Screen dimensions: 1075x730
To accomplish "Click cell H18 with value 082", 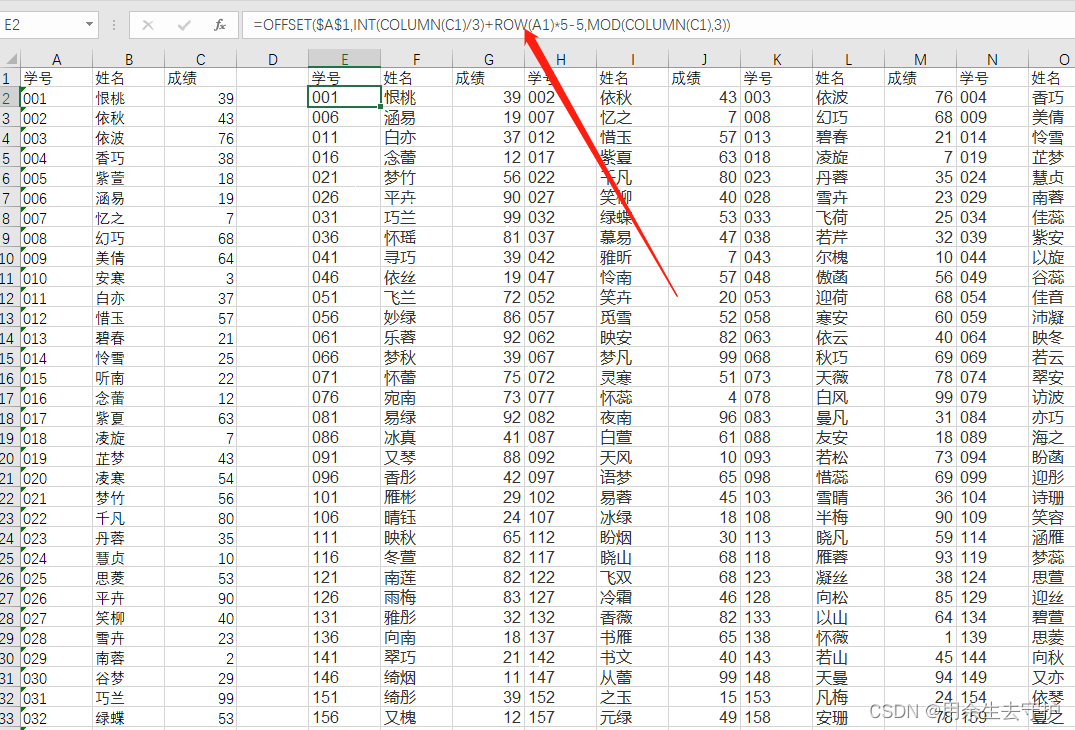I will tap(560, 417).
